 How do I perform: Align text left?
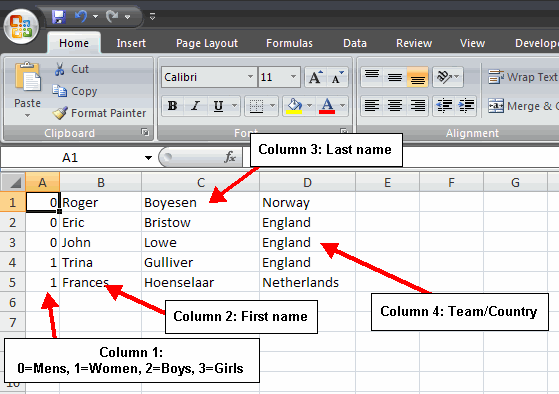click(x=372, y=106)
